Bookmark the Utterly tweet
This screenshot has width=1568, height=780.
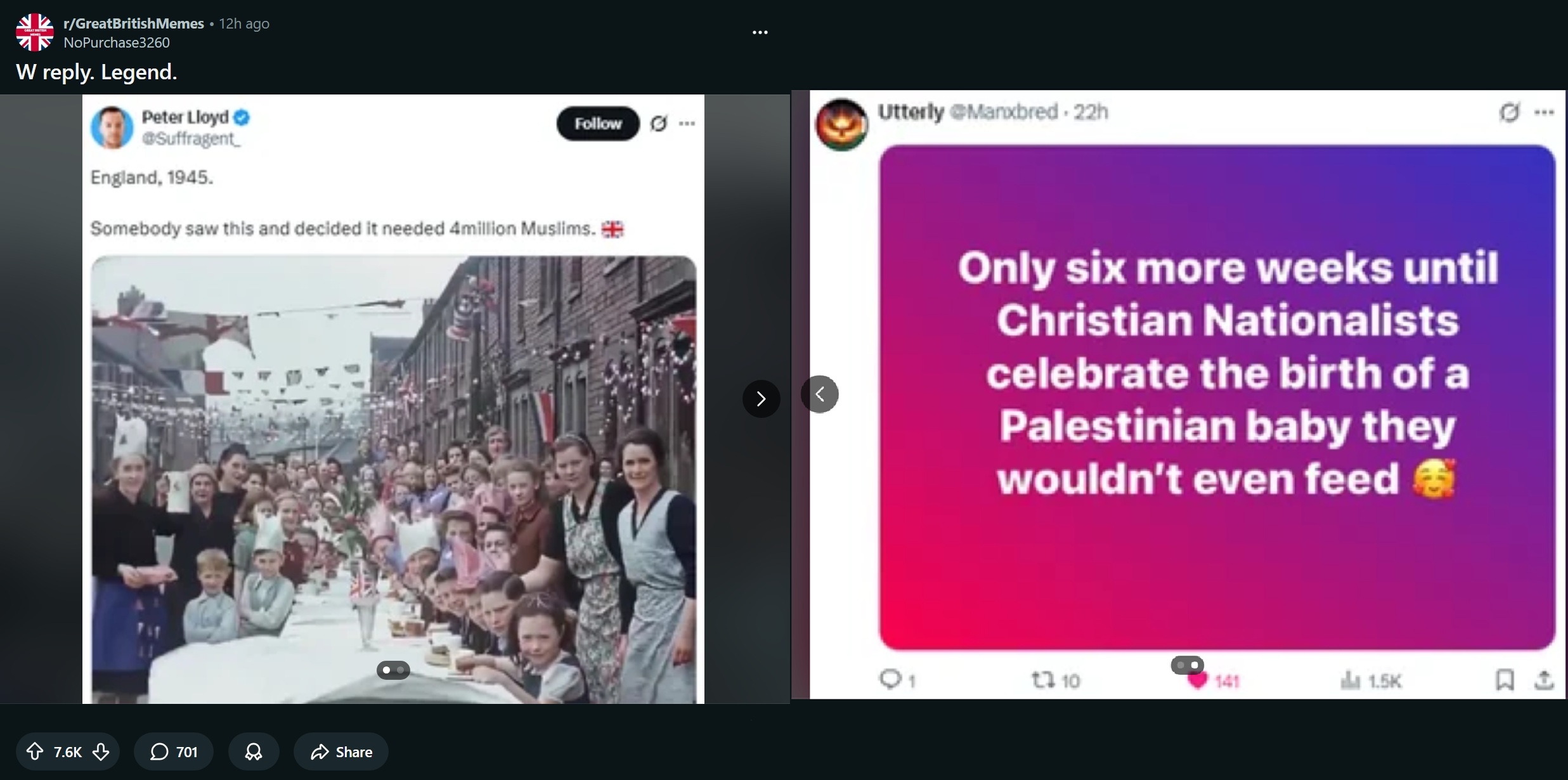point(1505,680)
